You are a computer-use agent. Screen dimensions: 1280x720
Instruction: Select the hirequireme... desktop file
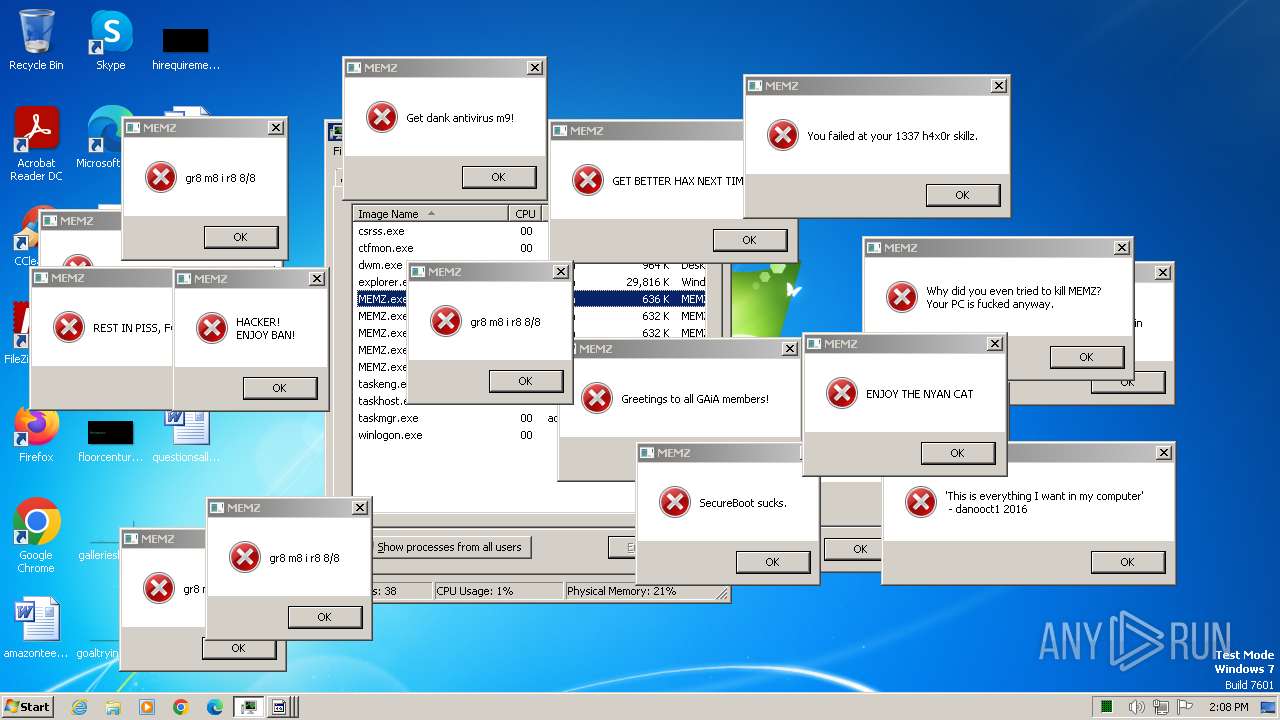(x=186, y=48)
